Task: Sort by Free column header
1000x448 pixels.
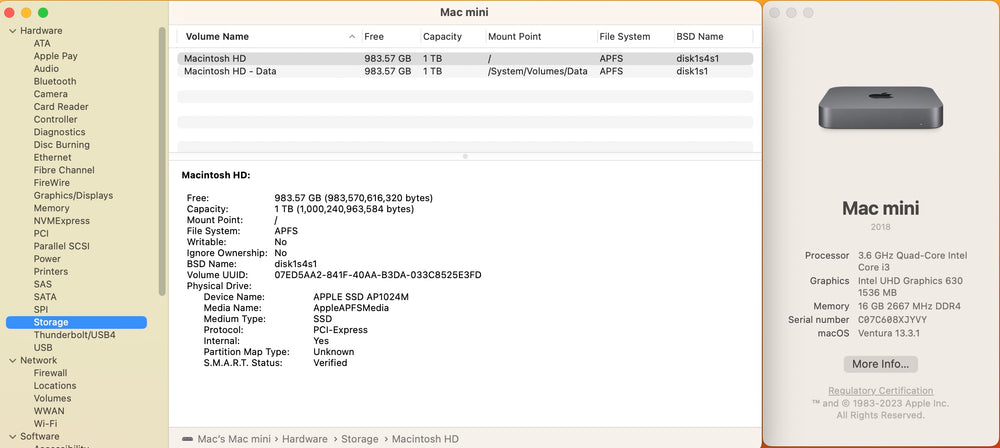Action: click(x=374, y=36)
